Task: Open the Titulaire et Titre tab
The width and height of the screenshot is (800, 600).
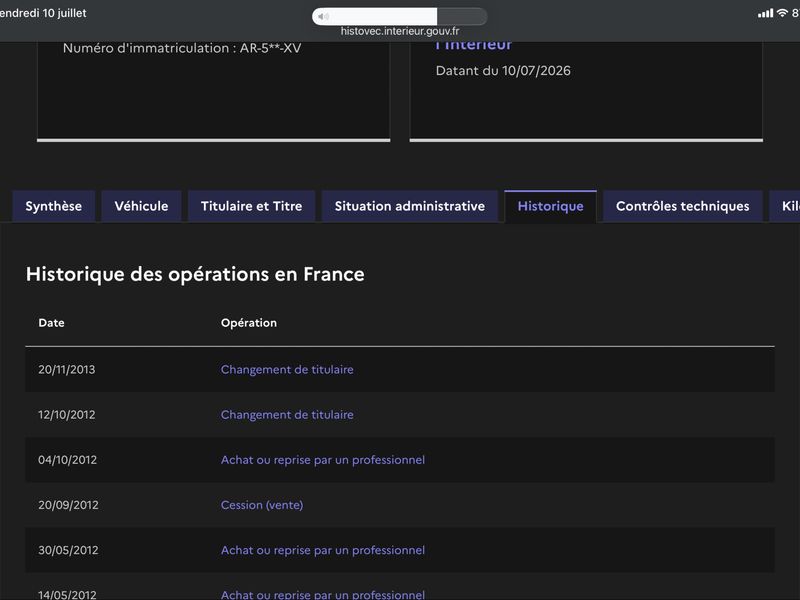Action: tap(252, 206)
